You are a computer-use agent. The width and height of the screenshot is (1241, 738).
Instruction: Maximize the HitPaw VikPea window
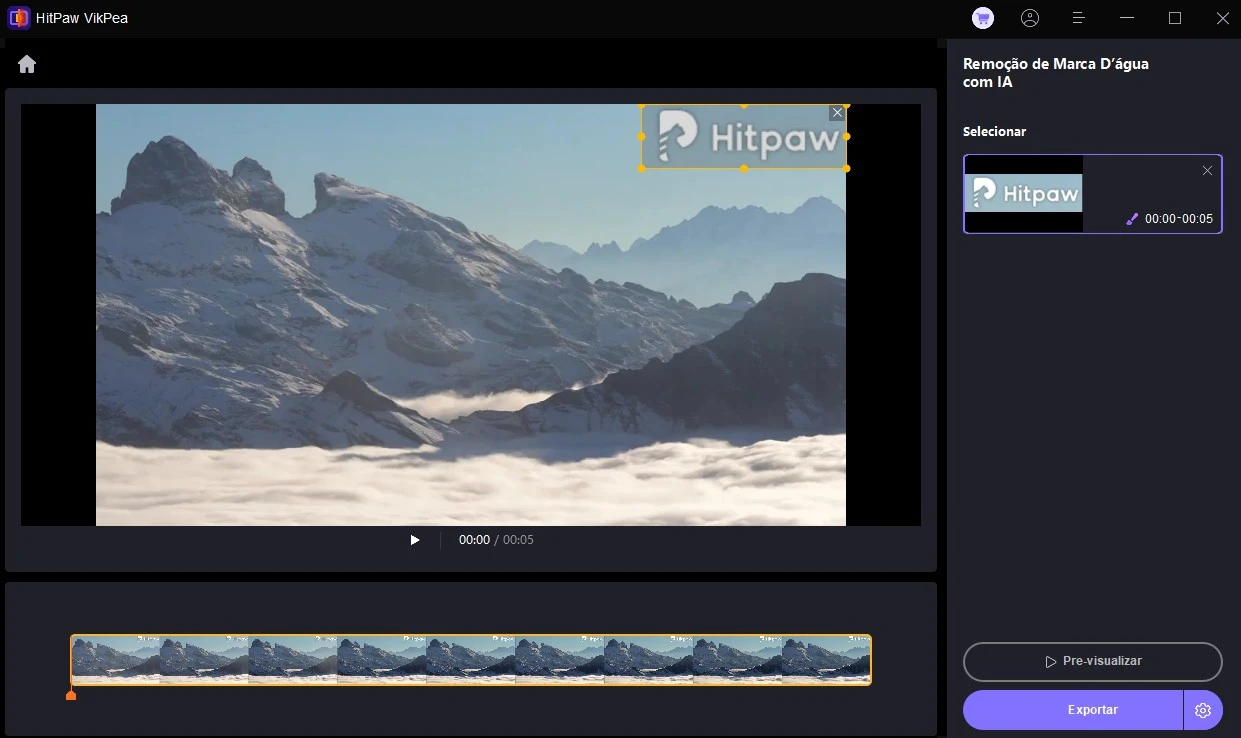(1175, 18)
